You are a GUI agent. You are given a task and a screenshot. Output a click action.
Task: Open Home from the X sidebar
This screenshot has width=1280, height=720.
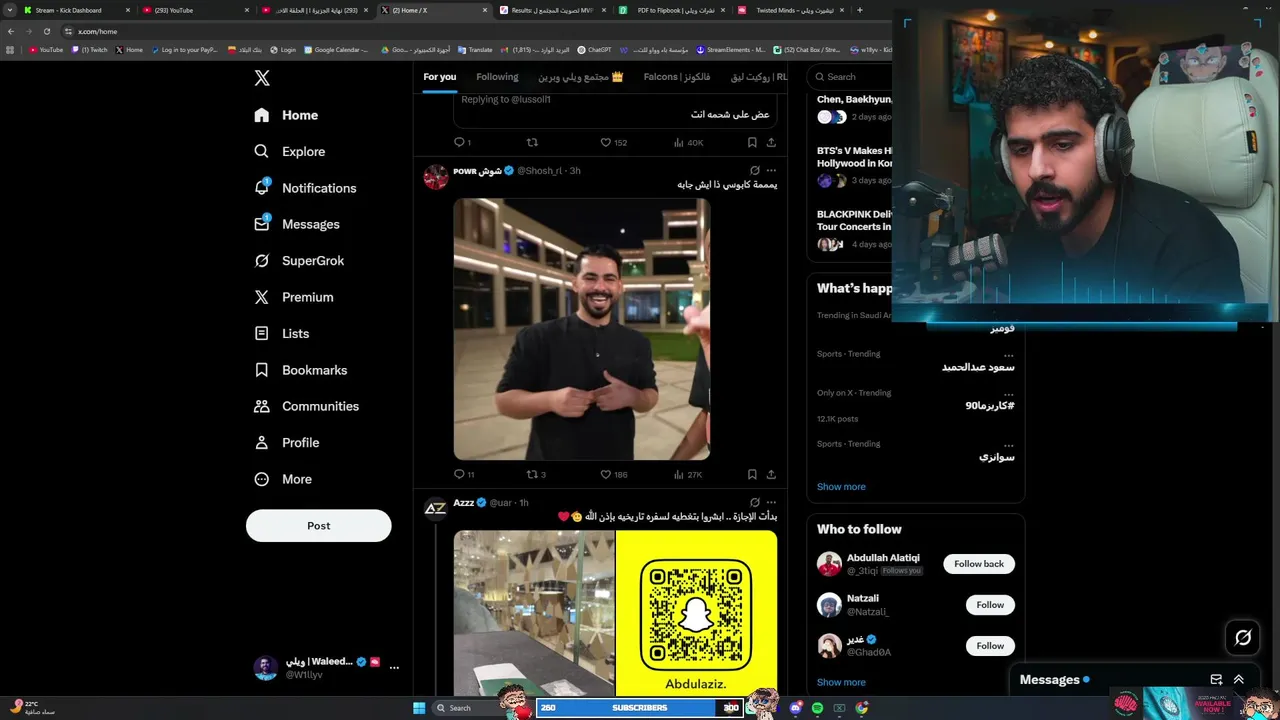click(x=286, y=115)
